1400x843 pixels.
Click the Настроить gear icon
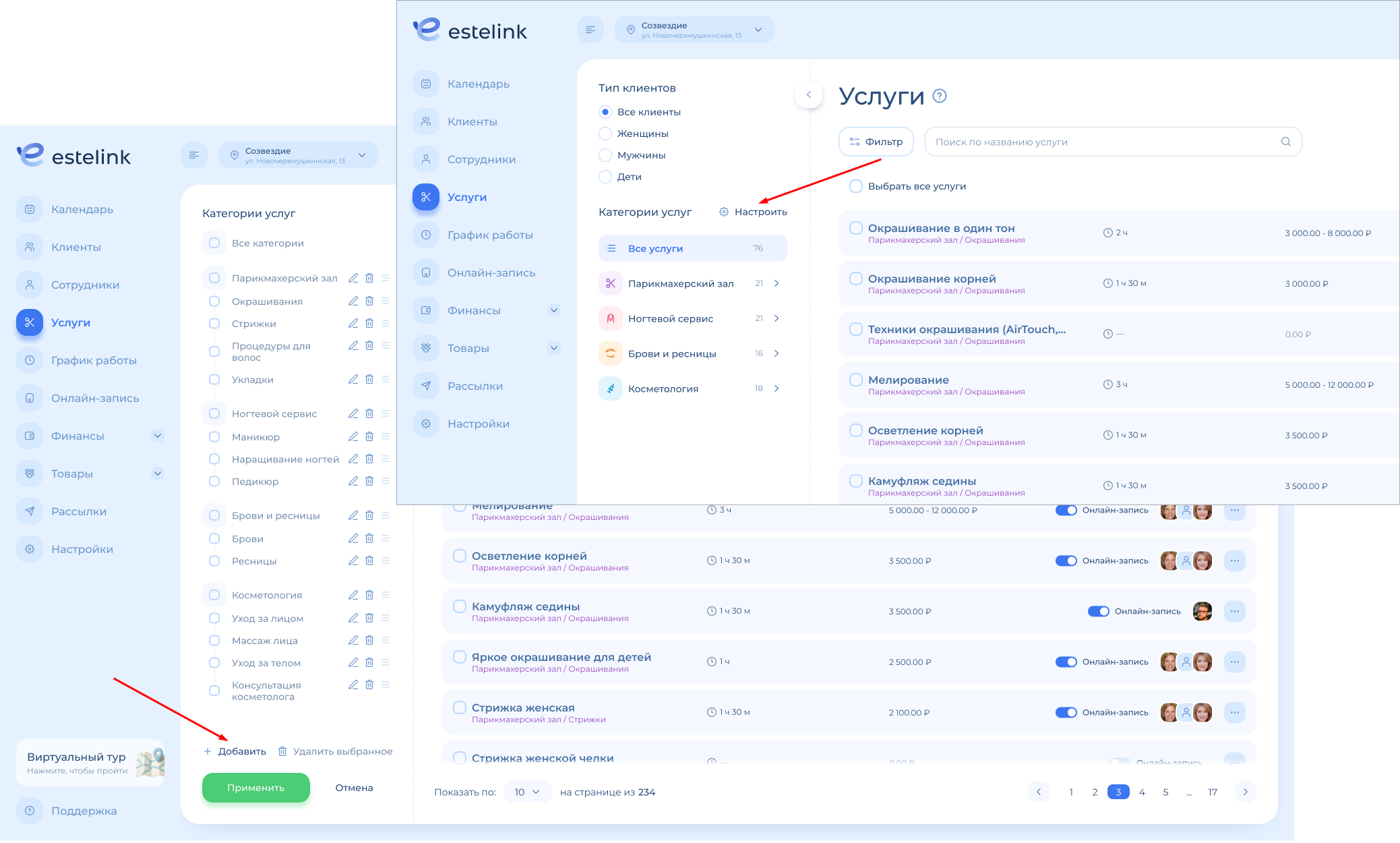click(724, 212)
